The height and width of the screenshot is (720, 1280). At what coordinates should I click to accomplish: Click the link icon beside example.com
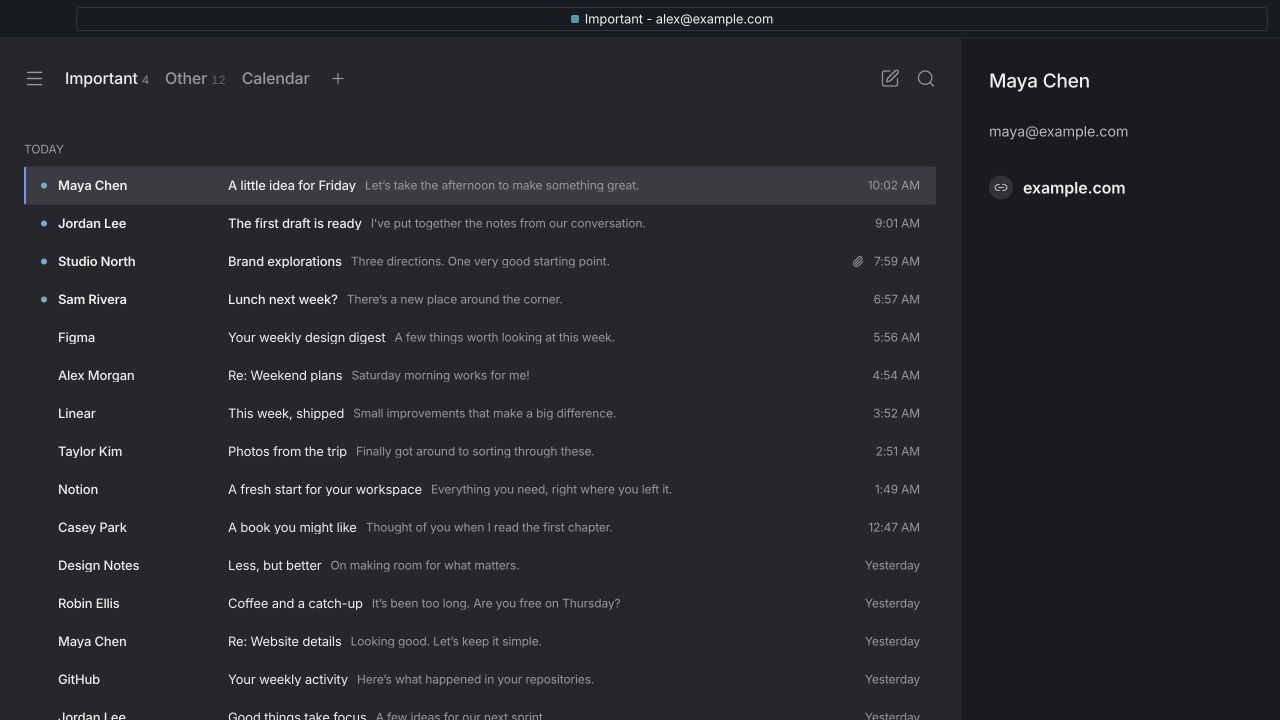1001,187
